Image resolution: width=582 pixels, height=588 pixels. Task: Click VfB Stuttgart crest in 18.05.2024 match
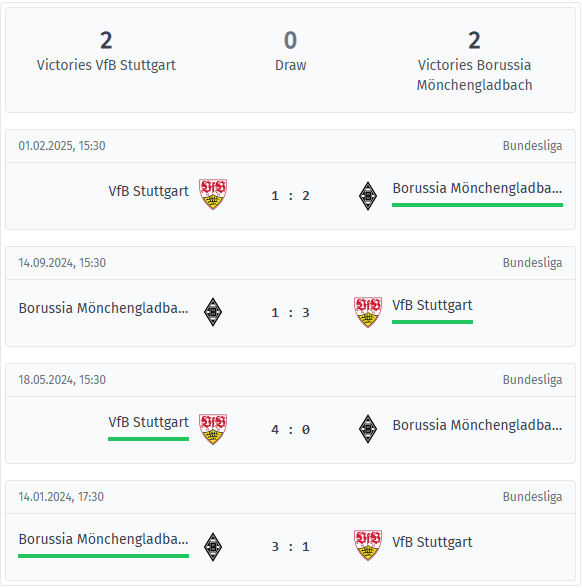(x=213, y=429)
